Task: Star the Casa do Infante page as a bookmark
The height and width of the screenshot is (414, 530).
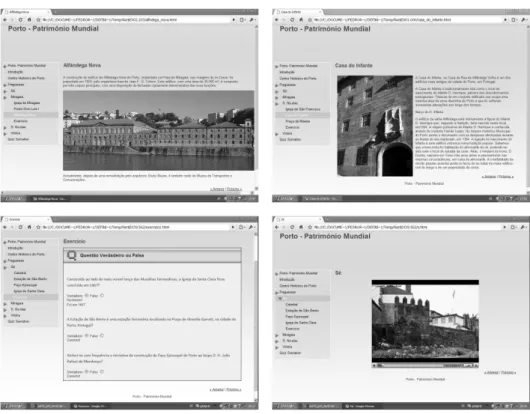Action: (310, 20)
